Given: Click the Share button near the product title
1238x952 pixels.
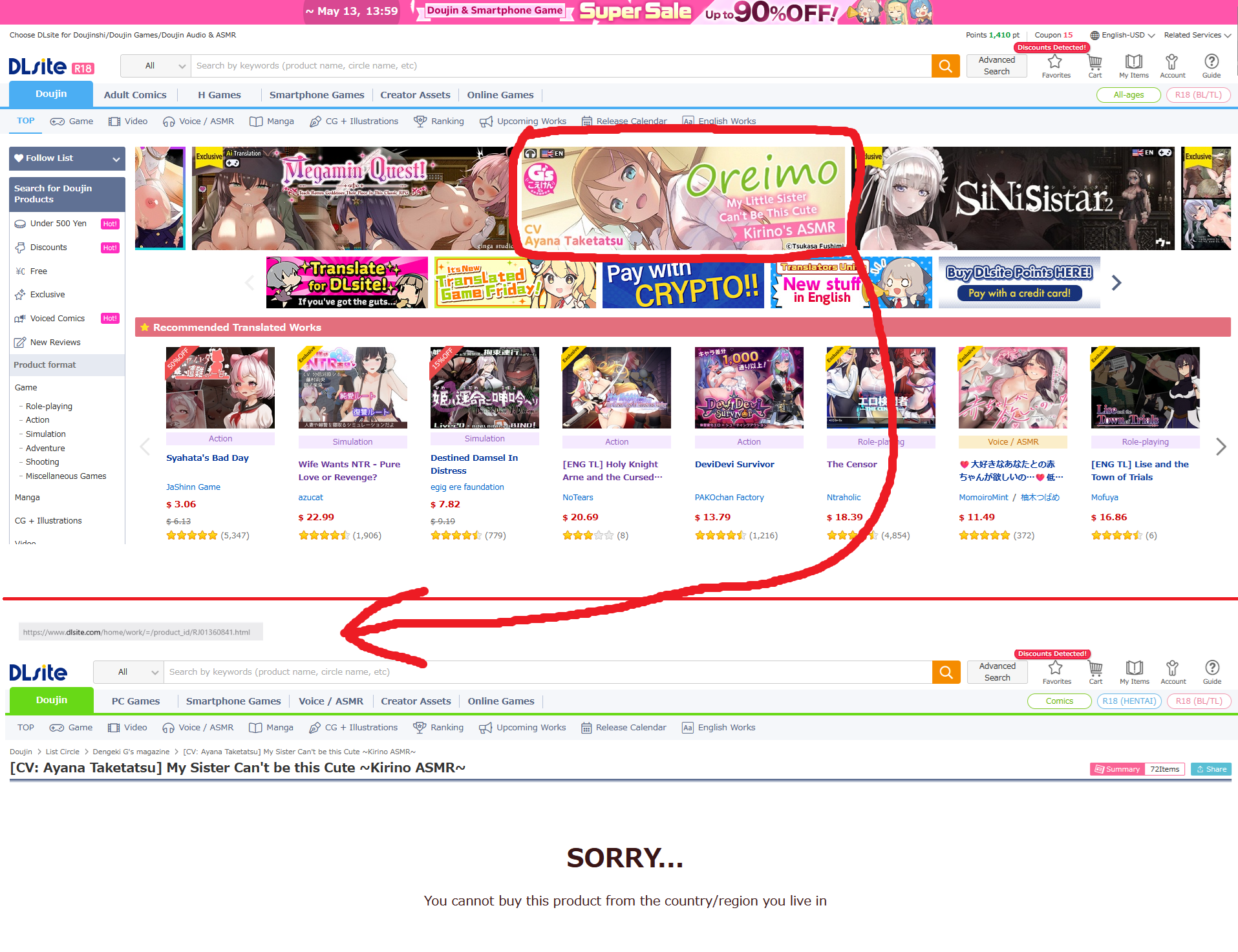Looking at the screenshot, I should click(1211, 769).
